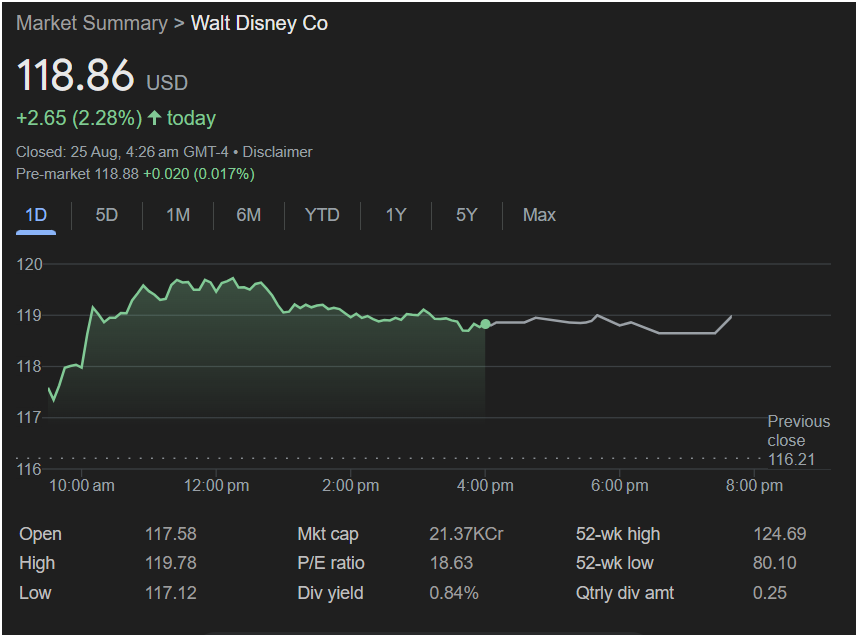View the 1Y price history
This screenshot has height=637, width=858.
[x=396, y=215]
